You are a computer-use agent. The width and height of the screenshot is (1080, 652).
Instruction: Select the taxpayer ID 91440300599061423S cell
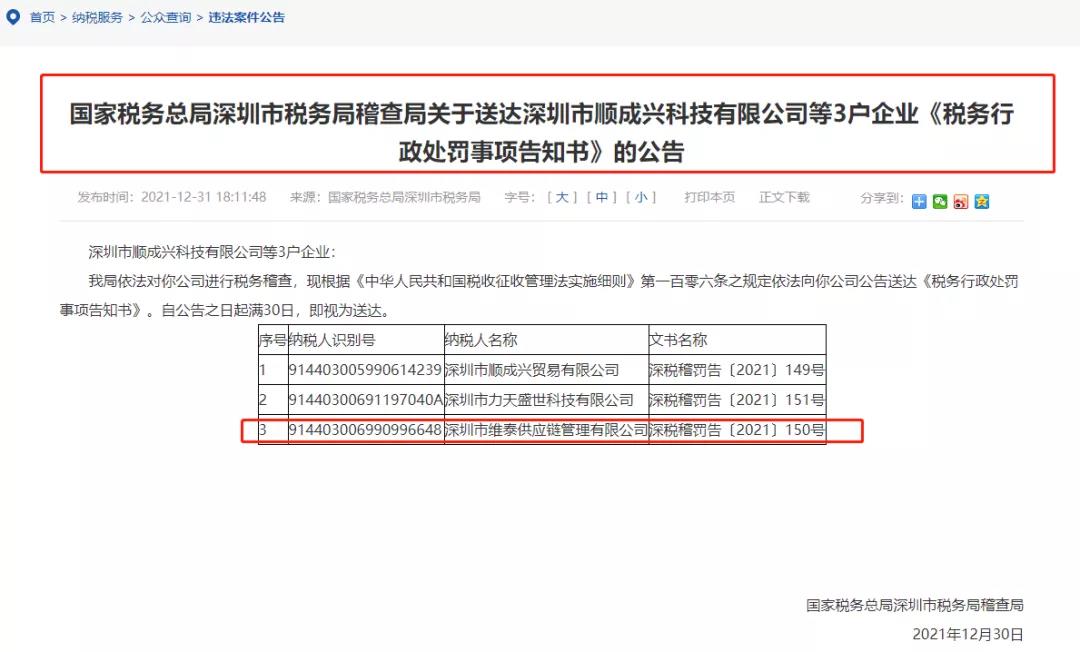click(x=365, y=370)
